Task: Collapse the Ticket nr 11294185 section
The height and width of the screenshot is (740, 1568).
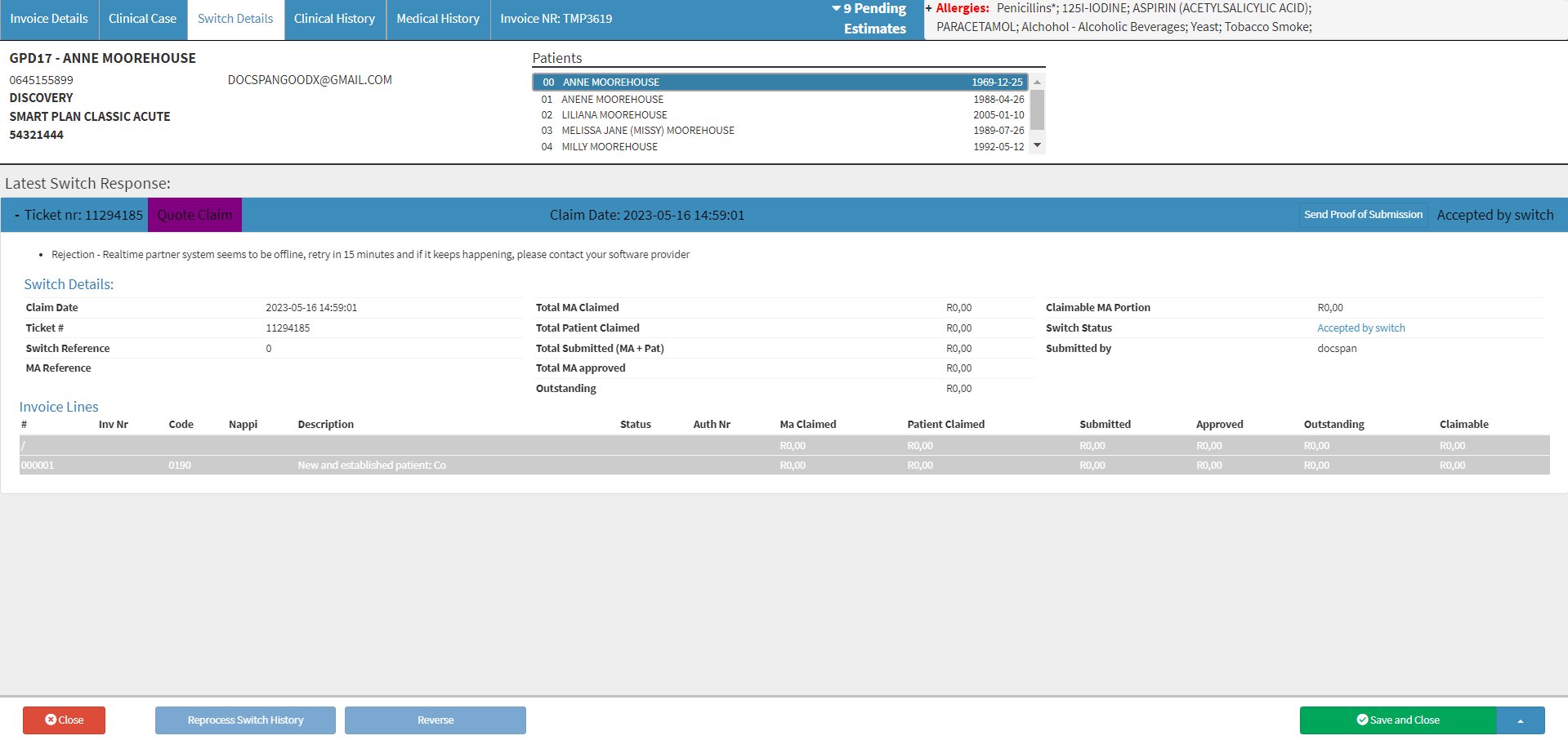Action: click(x=17, y=215)
